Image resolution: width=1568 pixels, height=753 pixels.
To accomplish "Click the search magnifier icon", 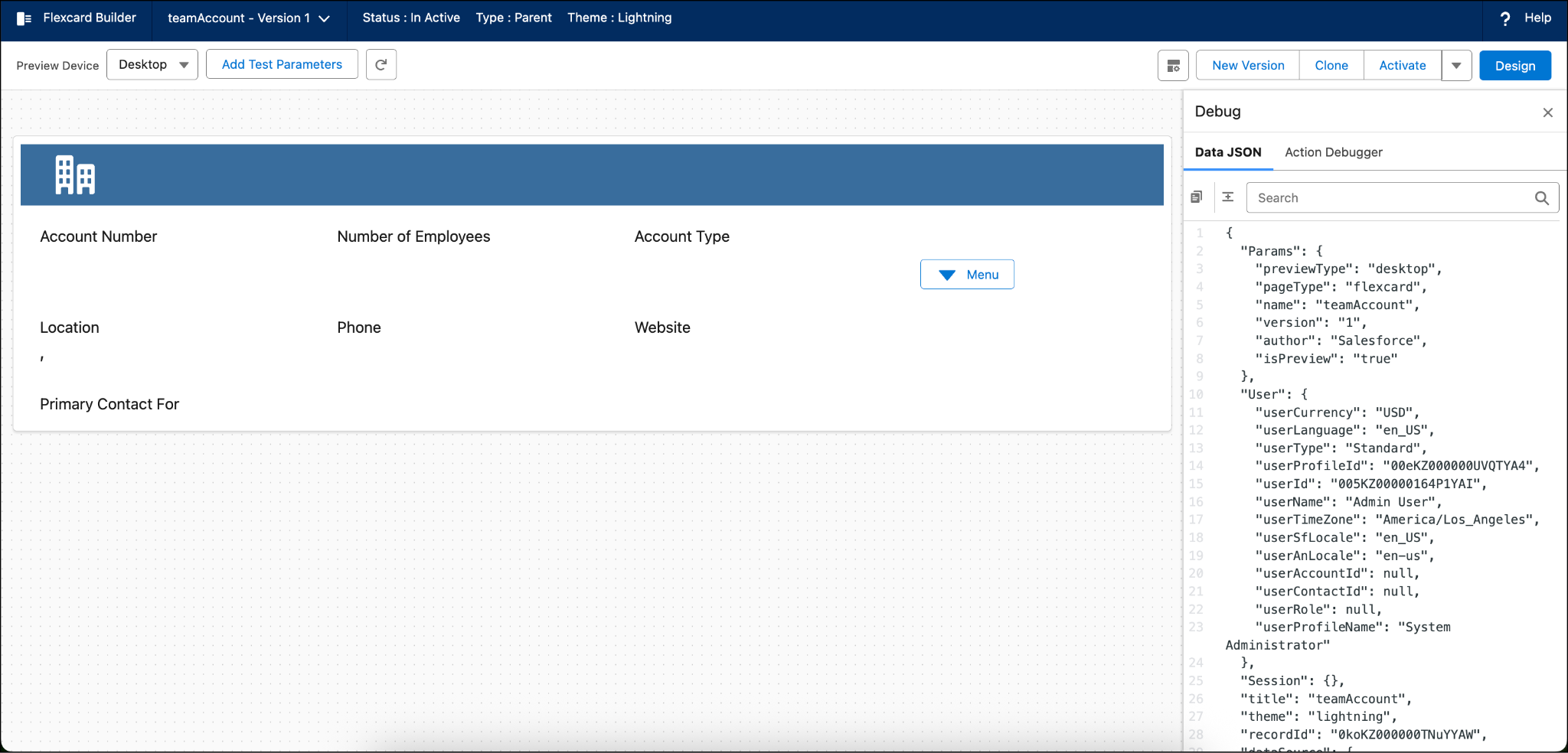I will 1542,198.
